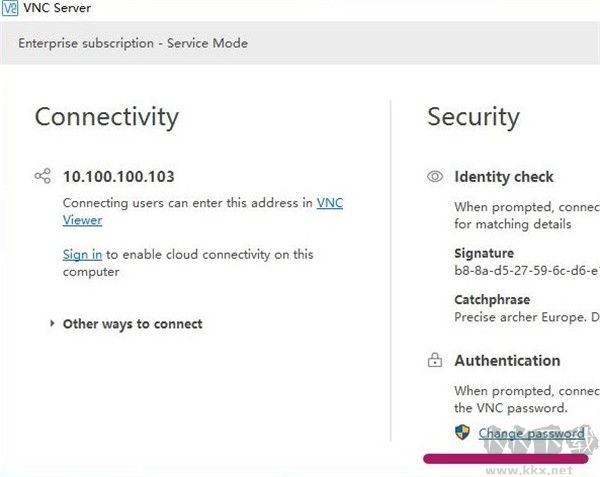Screen dimensions: 600x477
Task: Follow the Sign in link
Action: (82, 255)
